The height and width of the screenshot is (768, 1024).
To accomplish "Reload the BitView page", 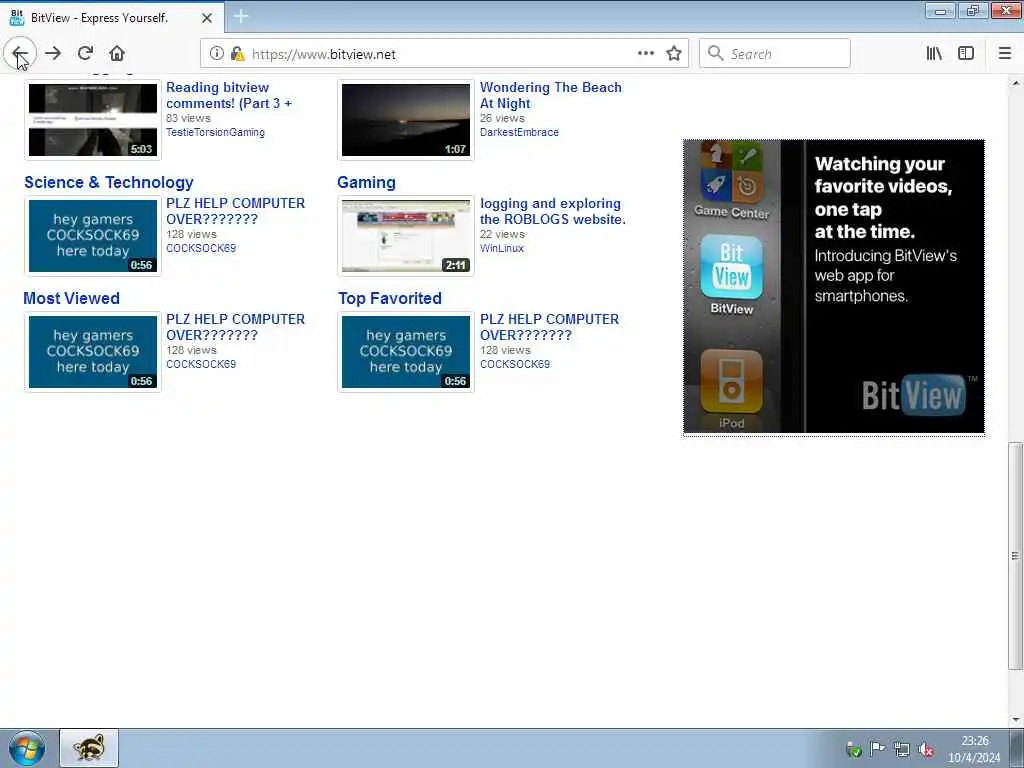I will pyautogui.click(x=85, y=54).
